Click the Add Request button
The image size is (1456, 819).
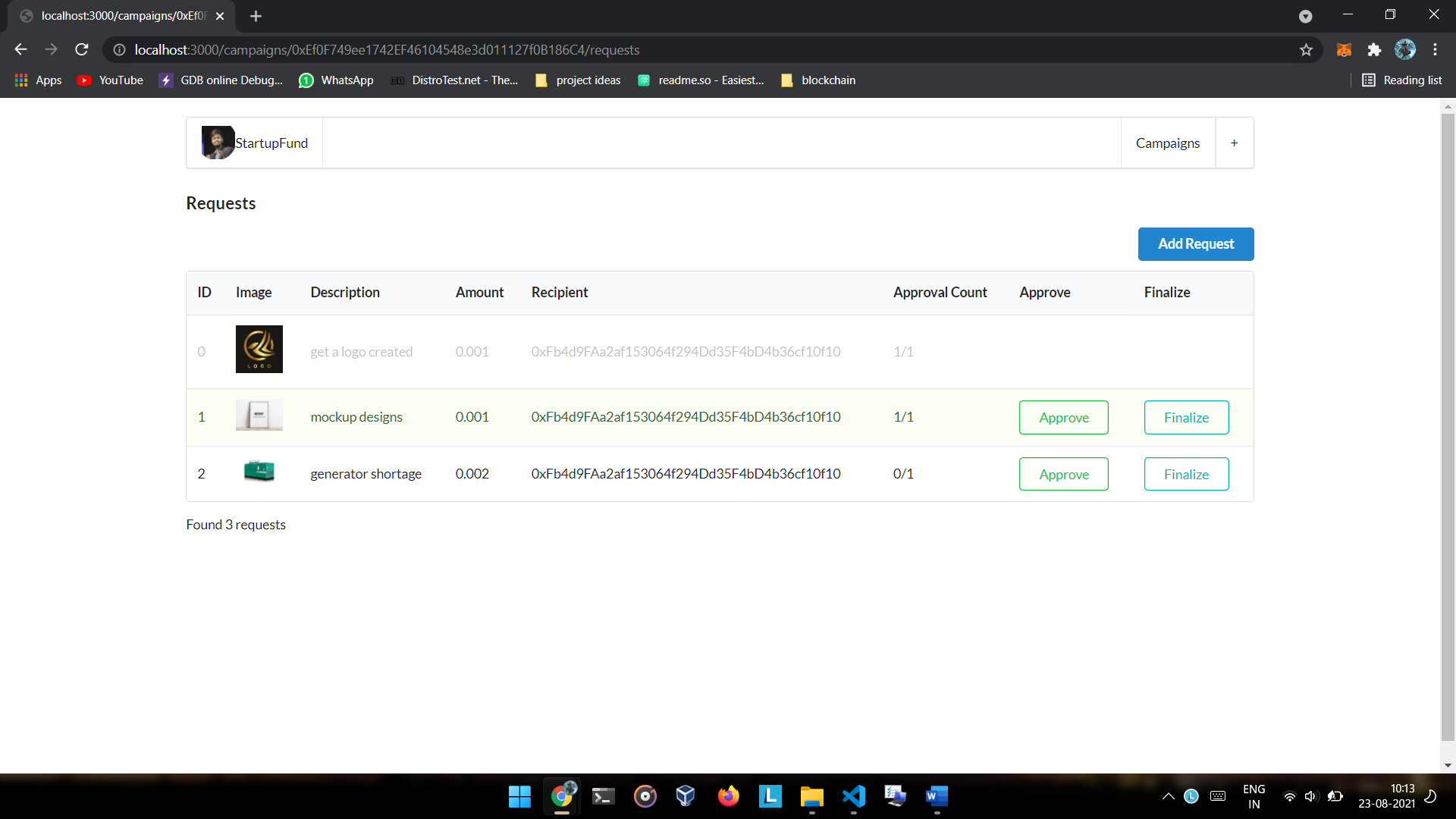pyautogui.click(x=1195, y=244)
